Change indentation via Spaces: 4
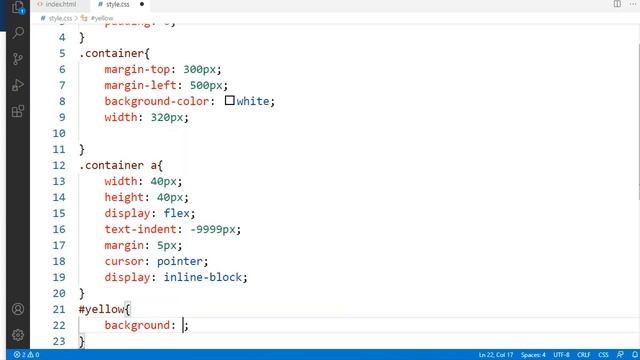The image size is (640, 360). (x=533, y=354)
